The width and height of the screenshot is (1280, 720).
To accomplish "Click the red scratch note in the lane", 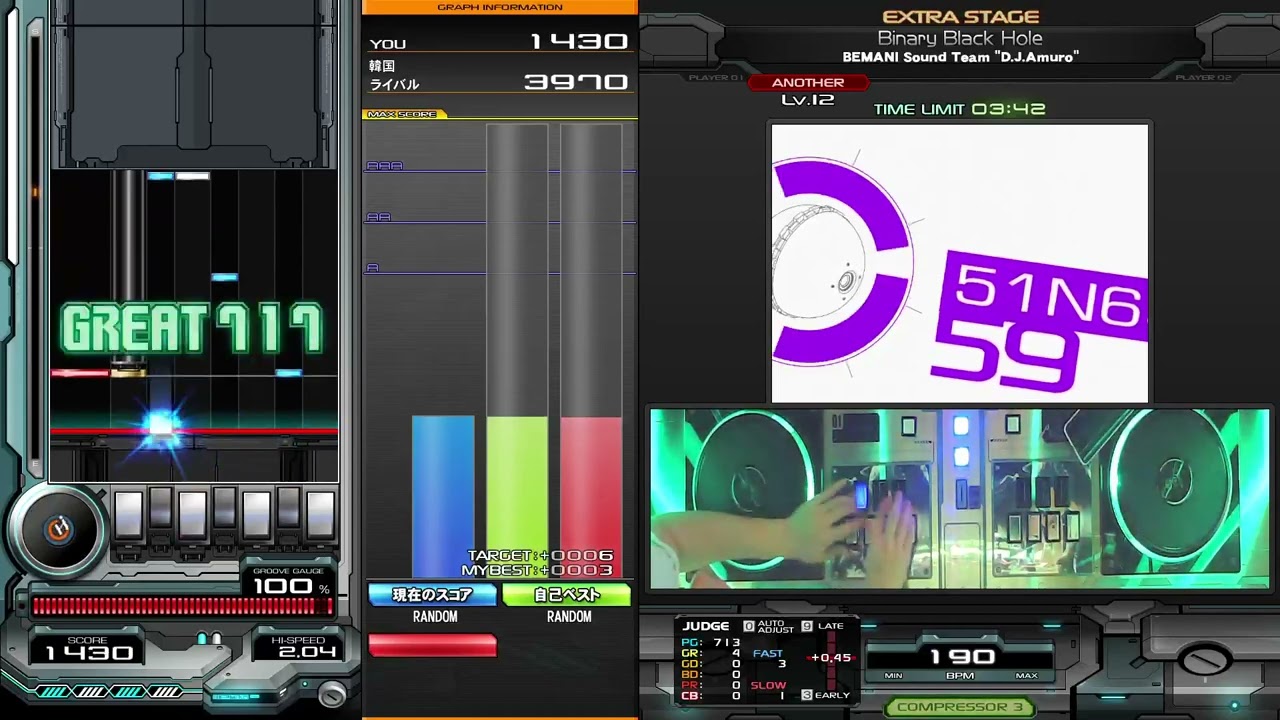I will tap(80, 373).
